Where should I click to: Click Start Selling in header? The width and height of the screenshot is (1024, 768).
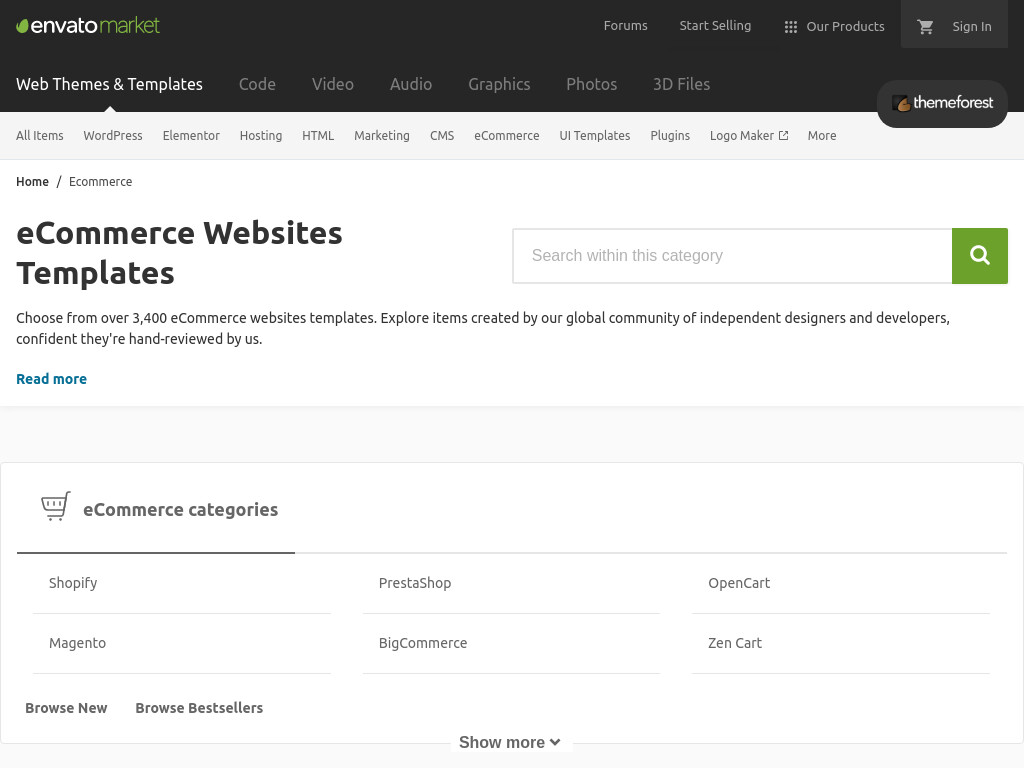coord(715,25)
